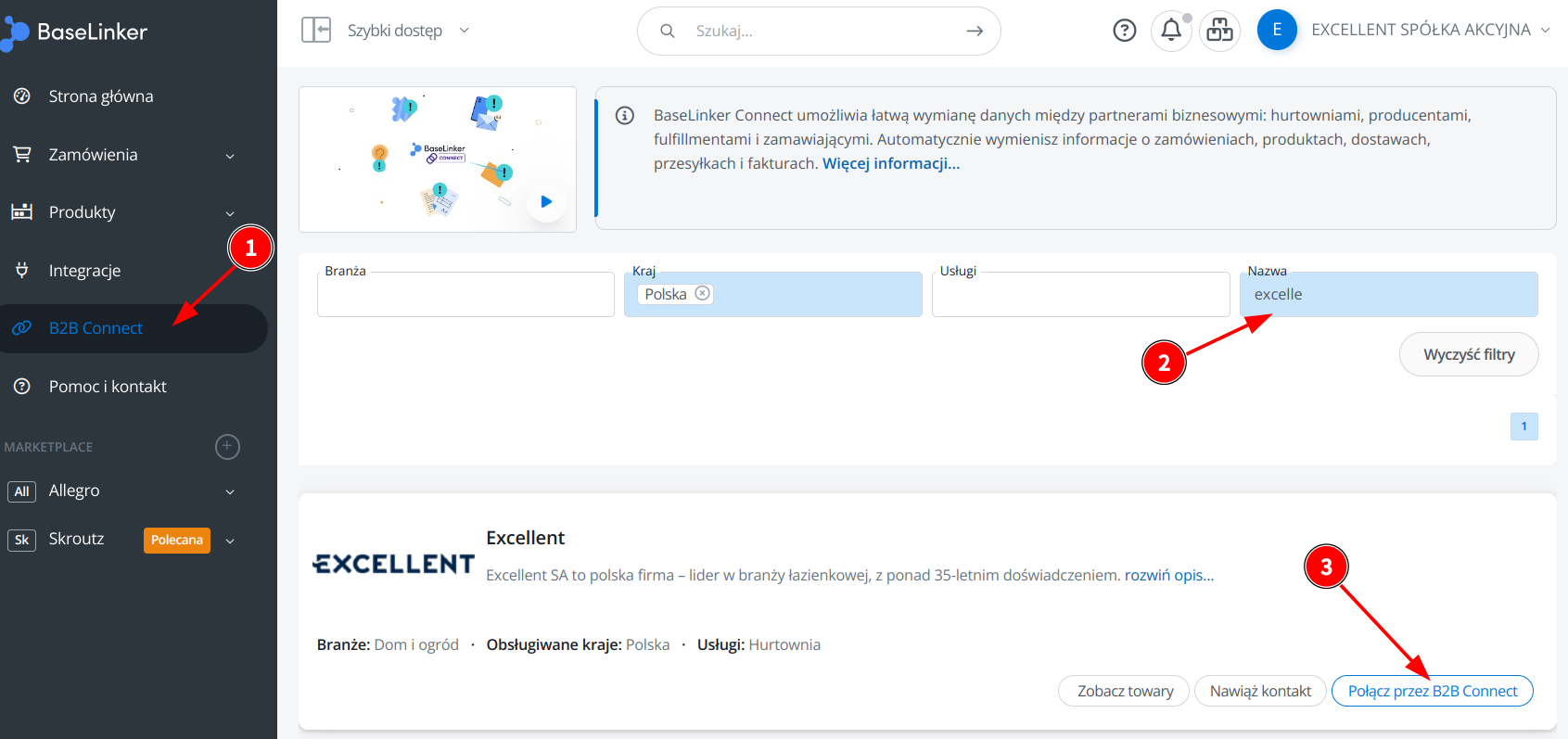Viewport: 1568px width, 739px height.
Task: Open B2B Connect in the sidebar
Action: point(96,328)
